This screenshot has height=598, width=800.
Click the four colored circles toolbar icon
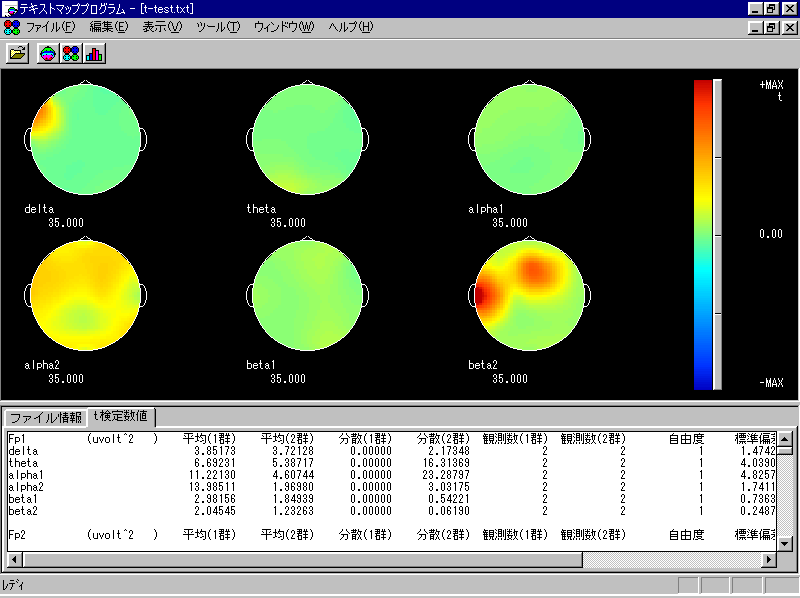click(71, 54)
